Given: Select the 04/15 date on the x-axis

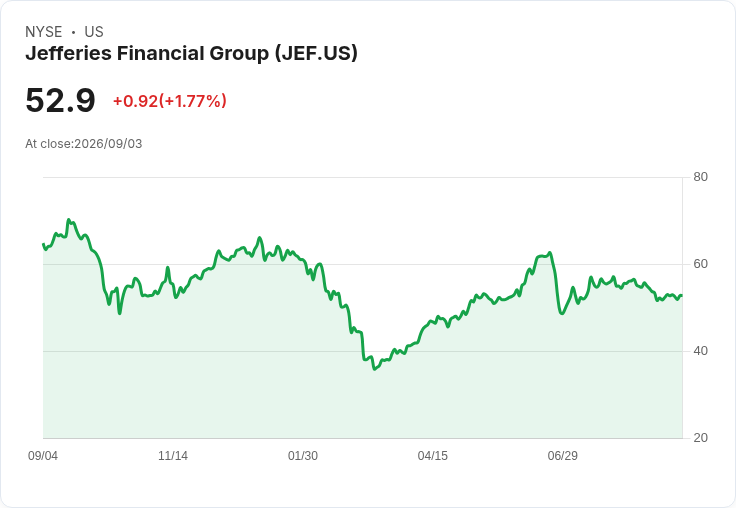Looking at the screenshot, I should (433, 456).
